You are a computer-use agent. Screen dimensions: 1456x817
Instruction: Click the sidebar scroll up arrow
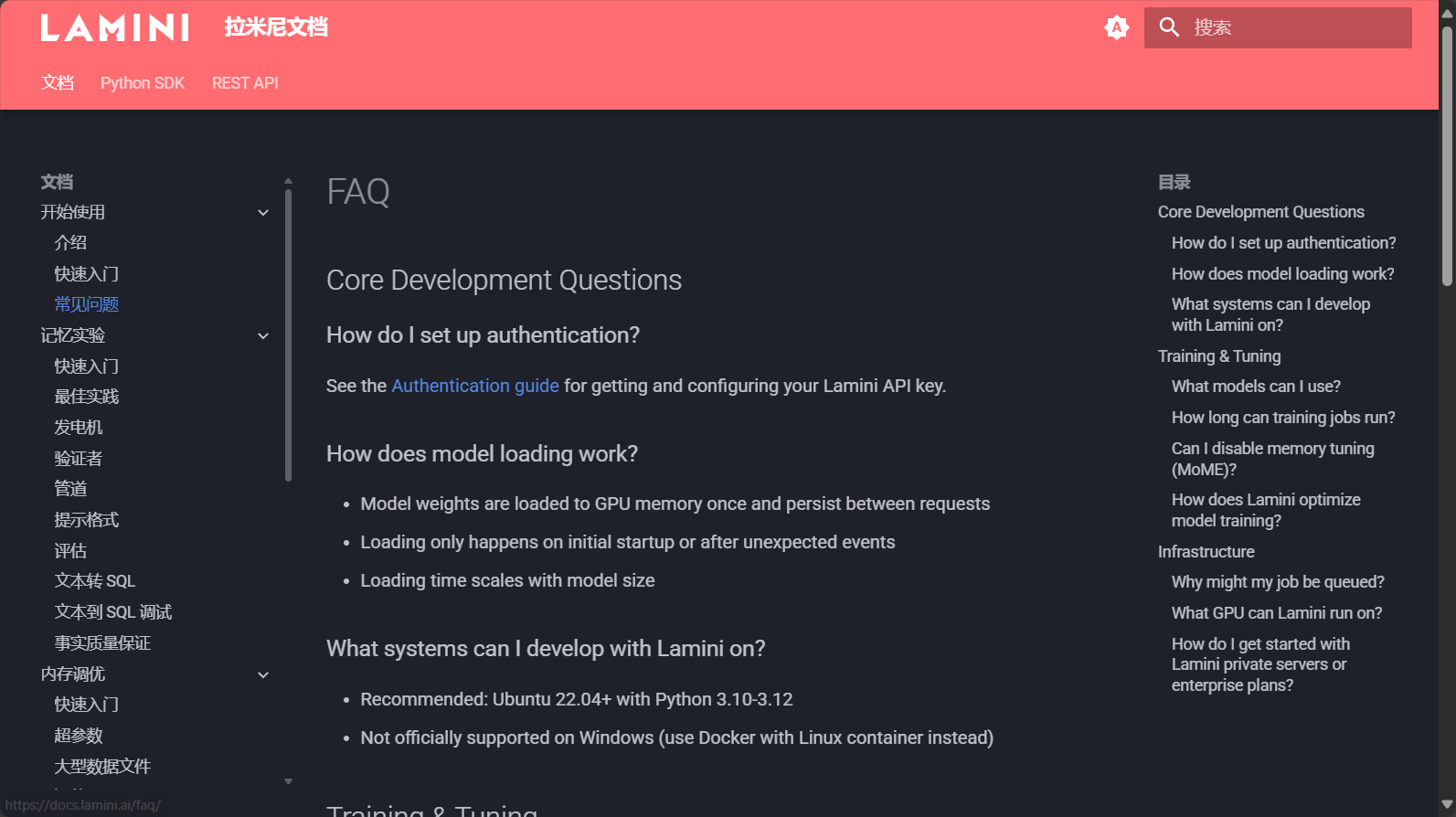point(288,181)
